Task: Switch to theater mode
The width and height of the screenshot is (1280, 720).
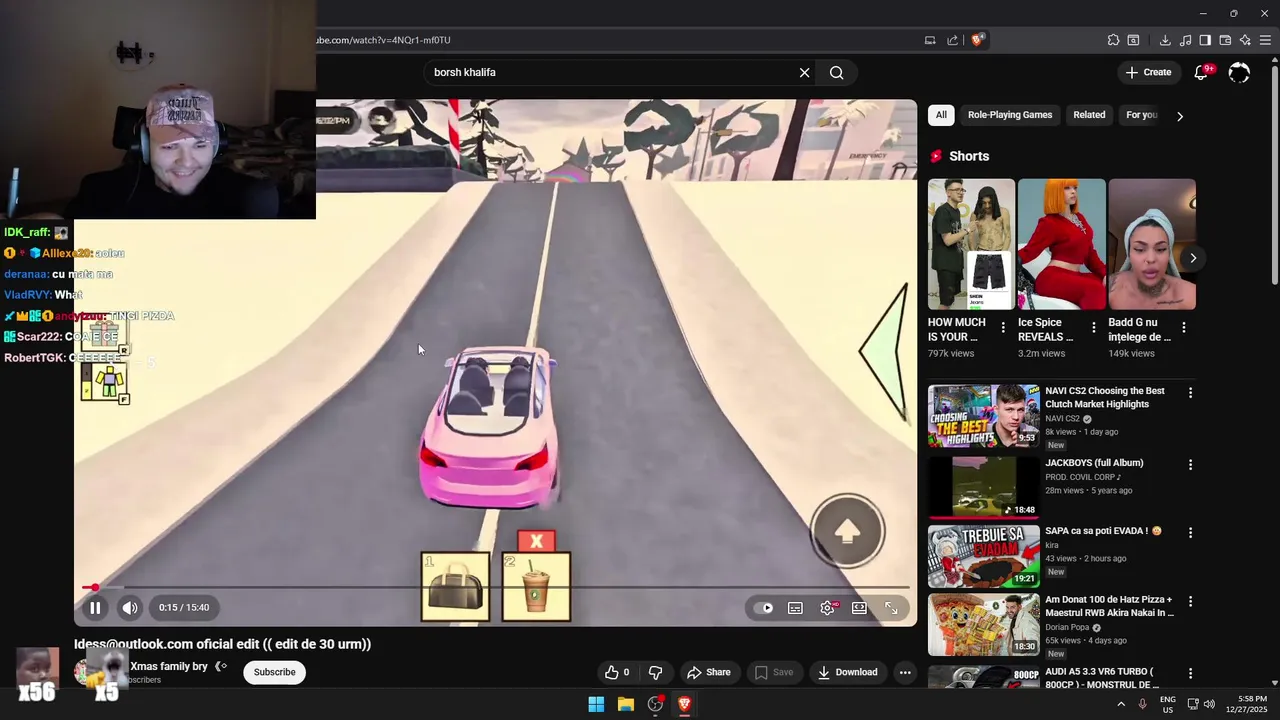Action: point(859,608)
